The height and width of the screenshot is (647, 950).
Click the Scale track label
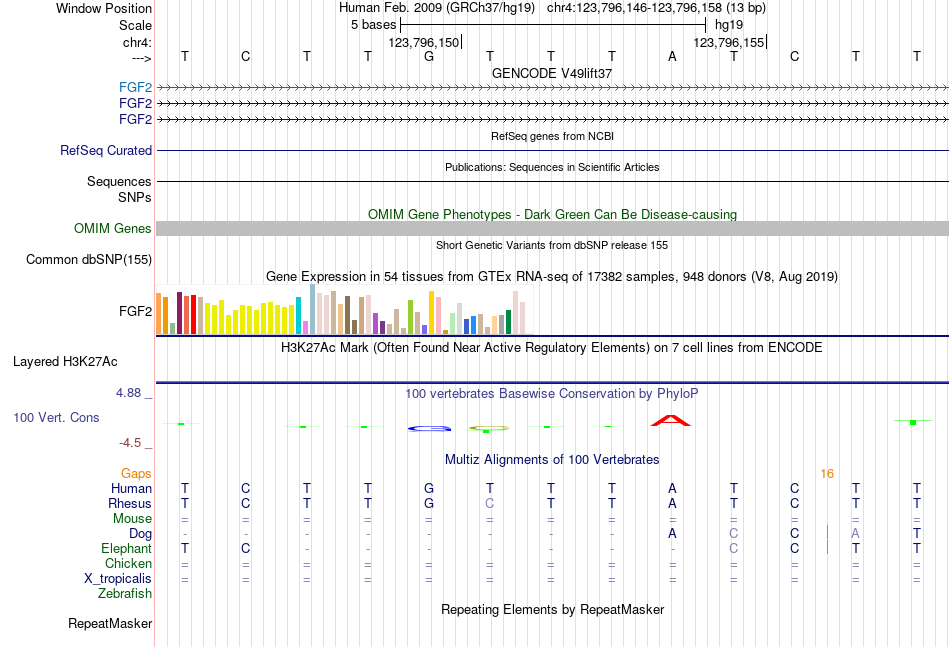[x=135, y=25]
